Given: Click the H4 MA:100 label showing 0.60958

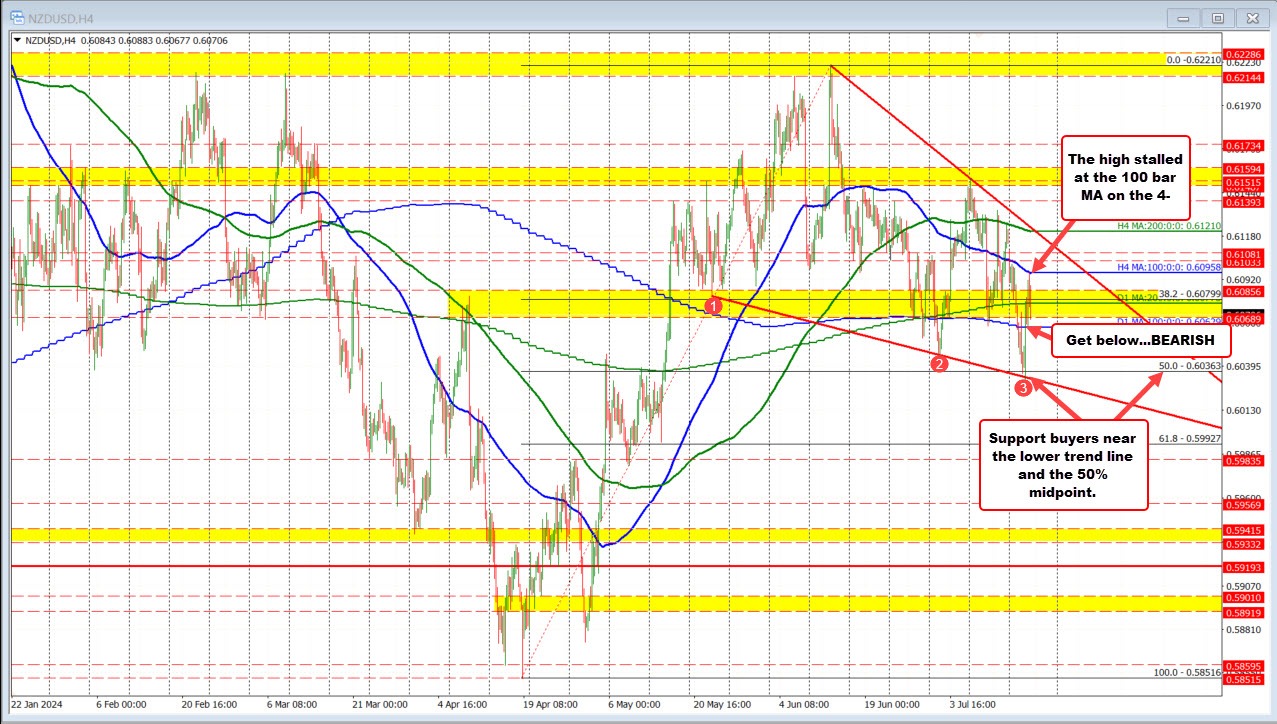Looking at the screenshot, I should click(1167, 268).
